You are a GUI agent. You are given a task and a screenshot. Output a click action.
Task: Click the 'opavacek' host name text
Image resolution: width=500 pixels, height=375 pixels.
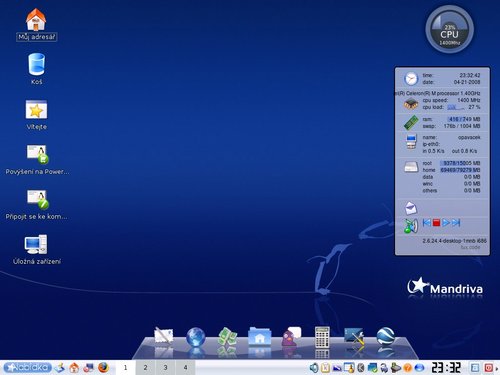(x=469, y=137)
